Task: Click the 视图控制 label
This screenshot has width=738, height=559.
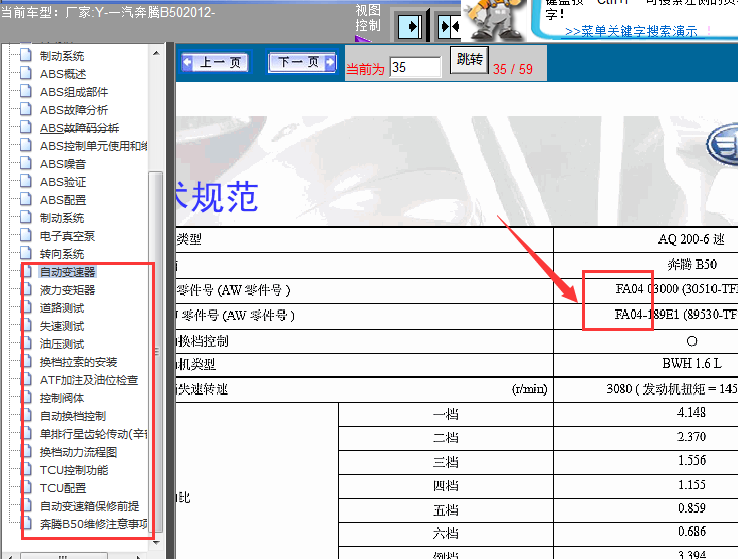Action: 368,17
